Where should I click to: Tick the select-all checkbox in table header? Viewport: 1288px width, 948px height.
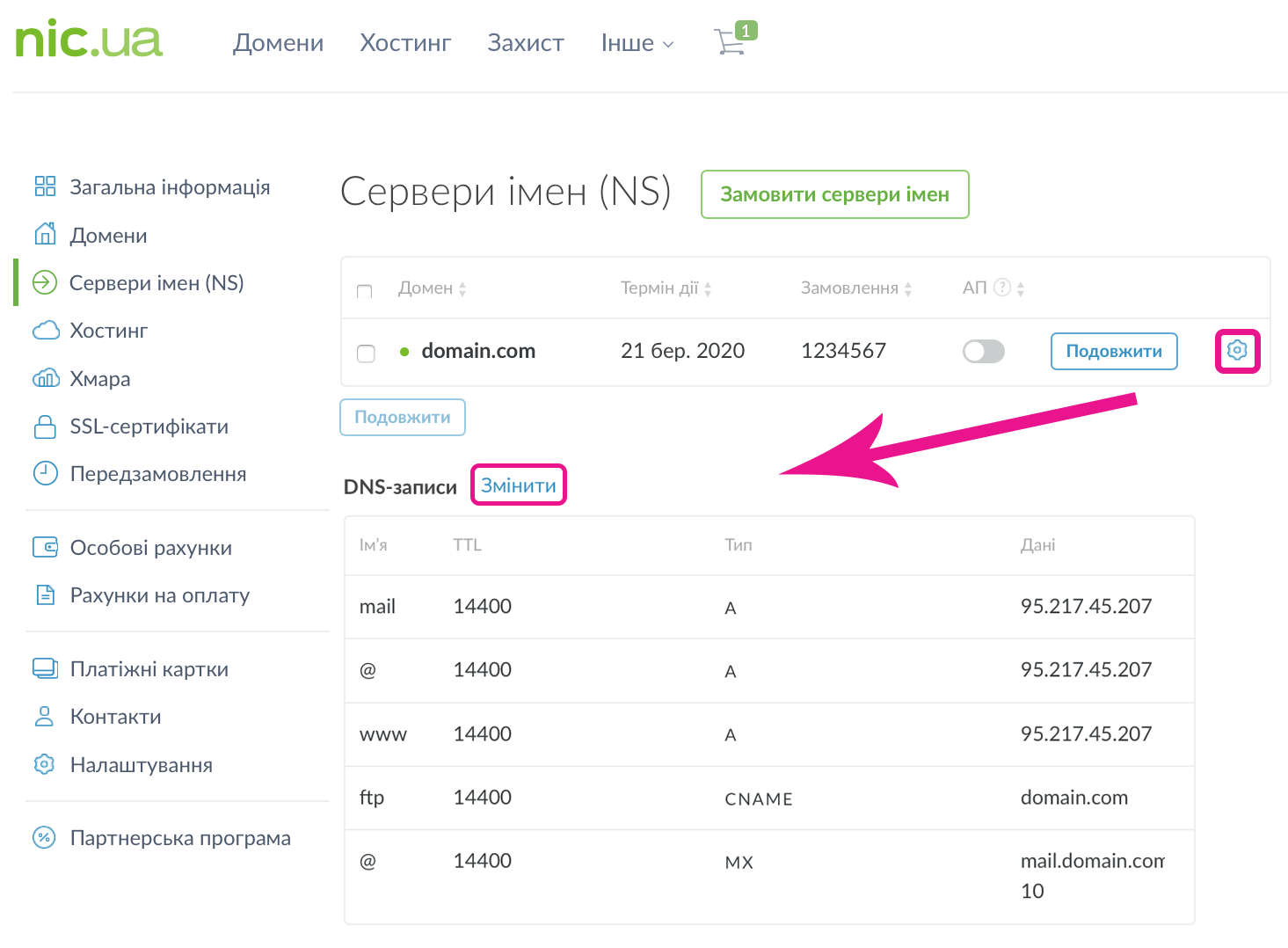(365, 291)
